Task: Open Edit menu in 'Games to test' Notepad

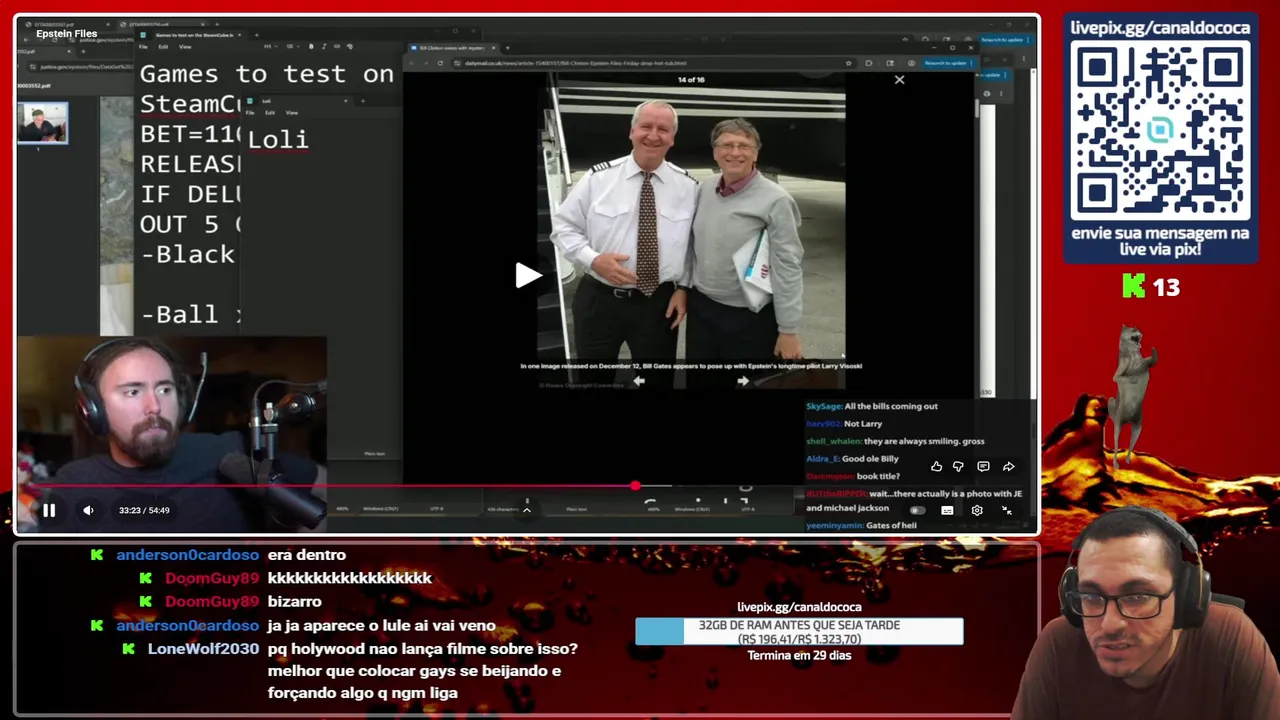Action: [163, 47]
